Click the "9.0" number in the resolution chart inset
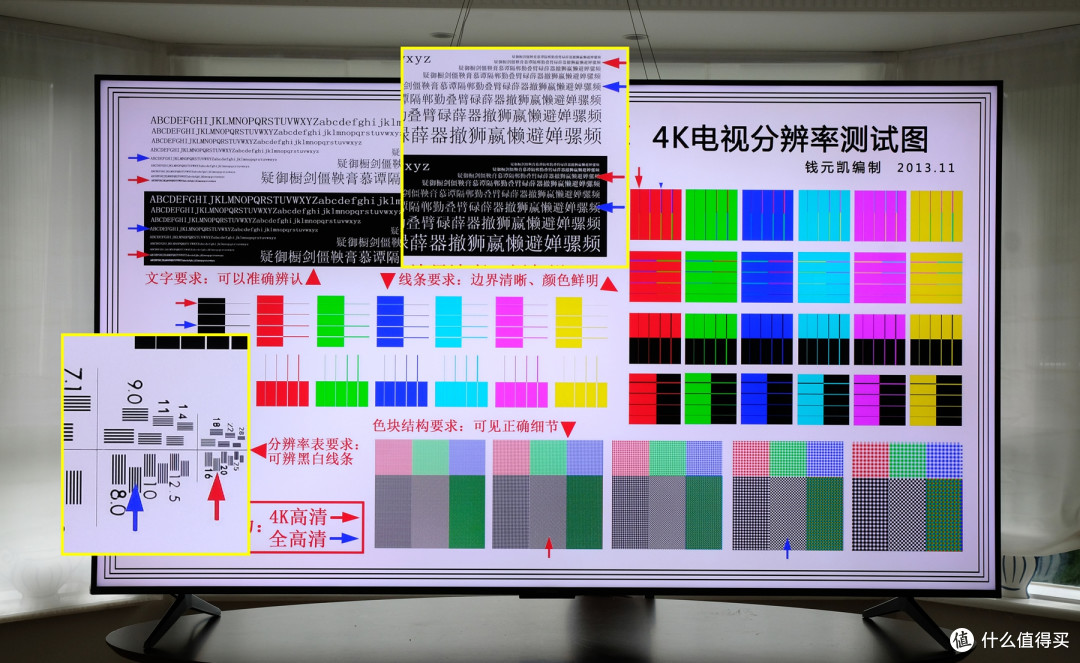 click(x=134, y=392)
